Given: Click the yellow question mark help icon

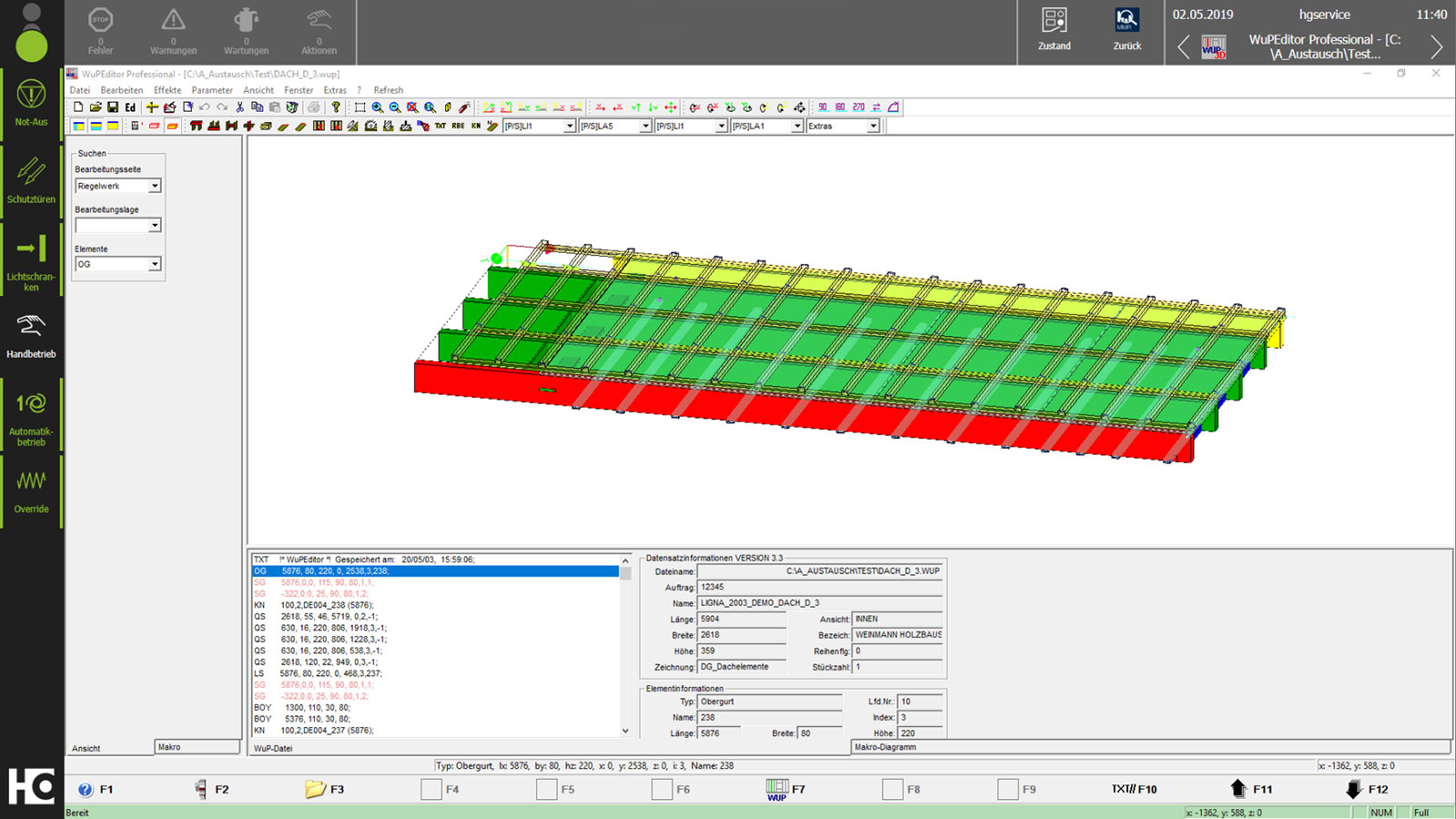Looking at the screenshot, I should coord(336,107).
